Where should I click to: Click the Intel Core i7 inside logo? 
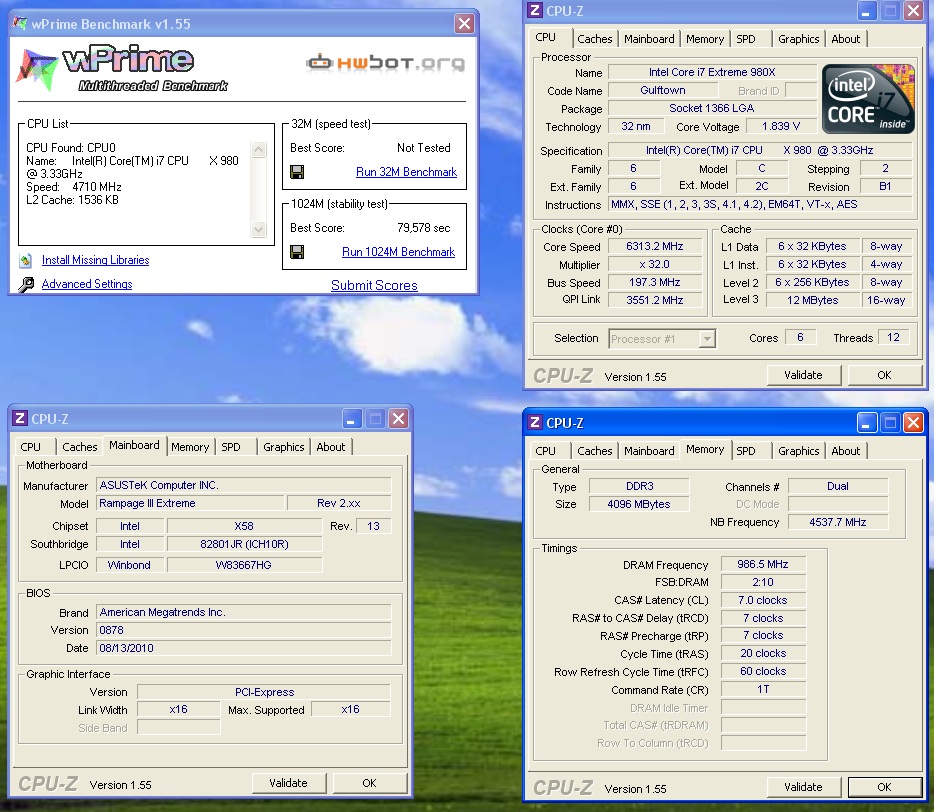(x=868, y=99)
